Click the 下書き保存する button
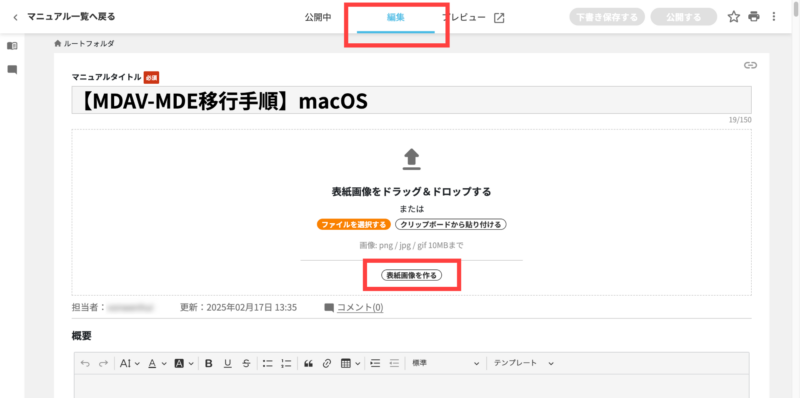The height and width of the screenshot is (398, 800). [x=607, y=17]
